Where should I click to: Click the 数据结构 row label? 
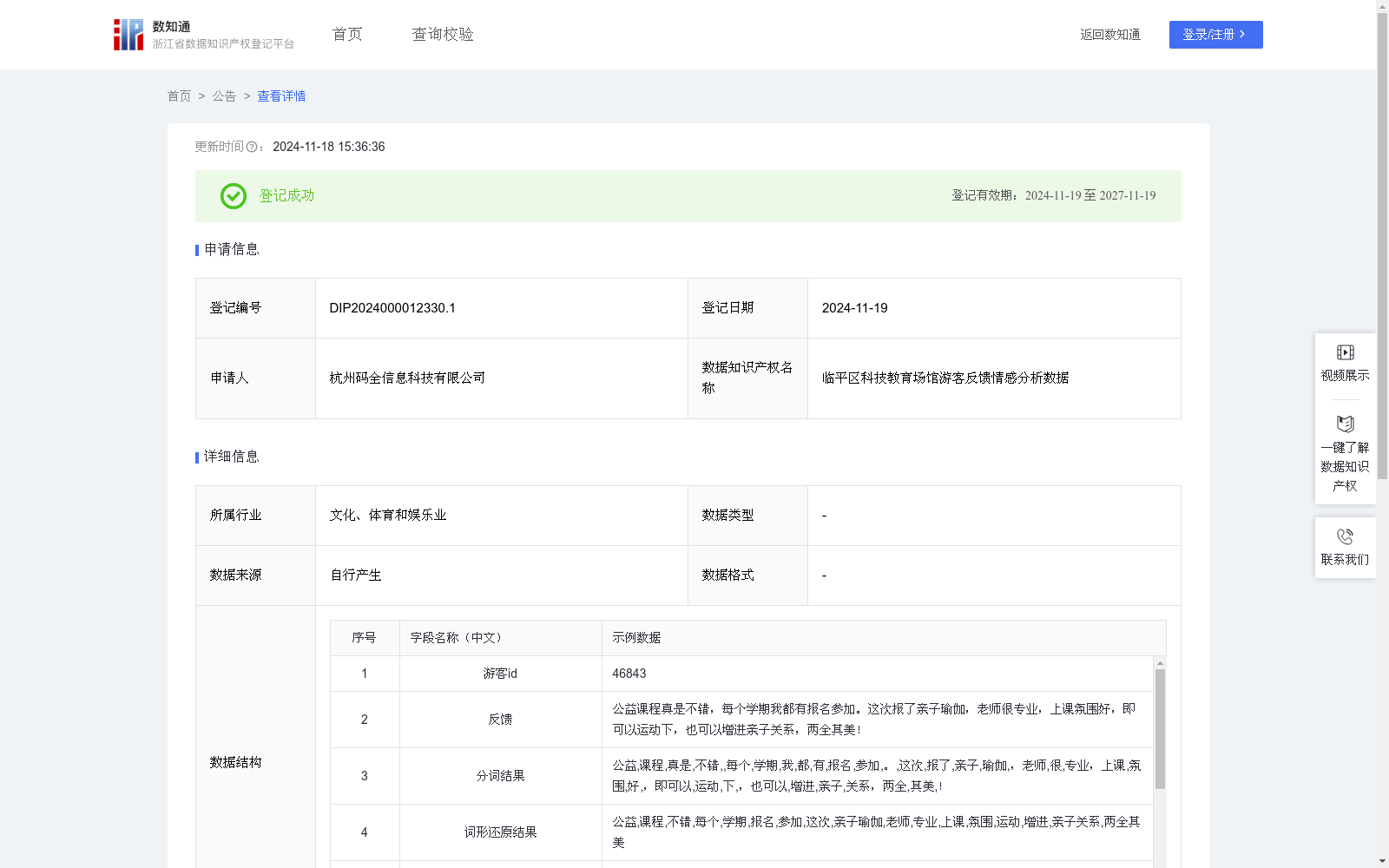pyautogui.click(x=235, y=763)
